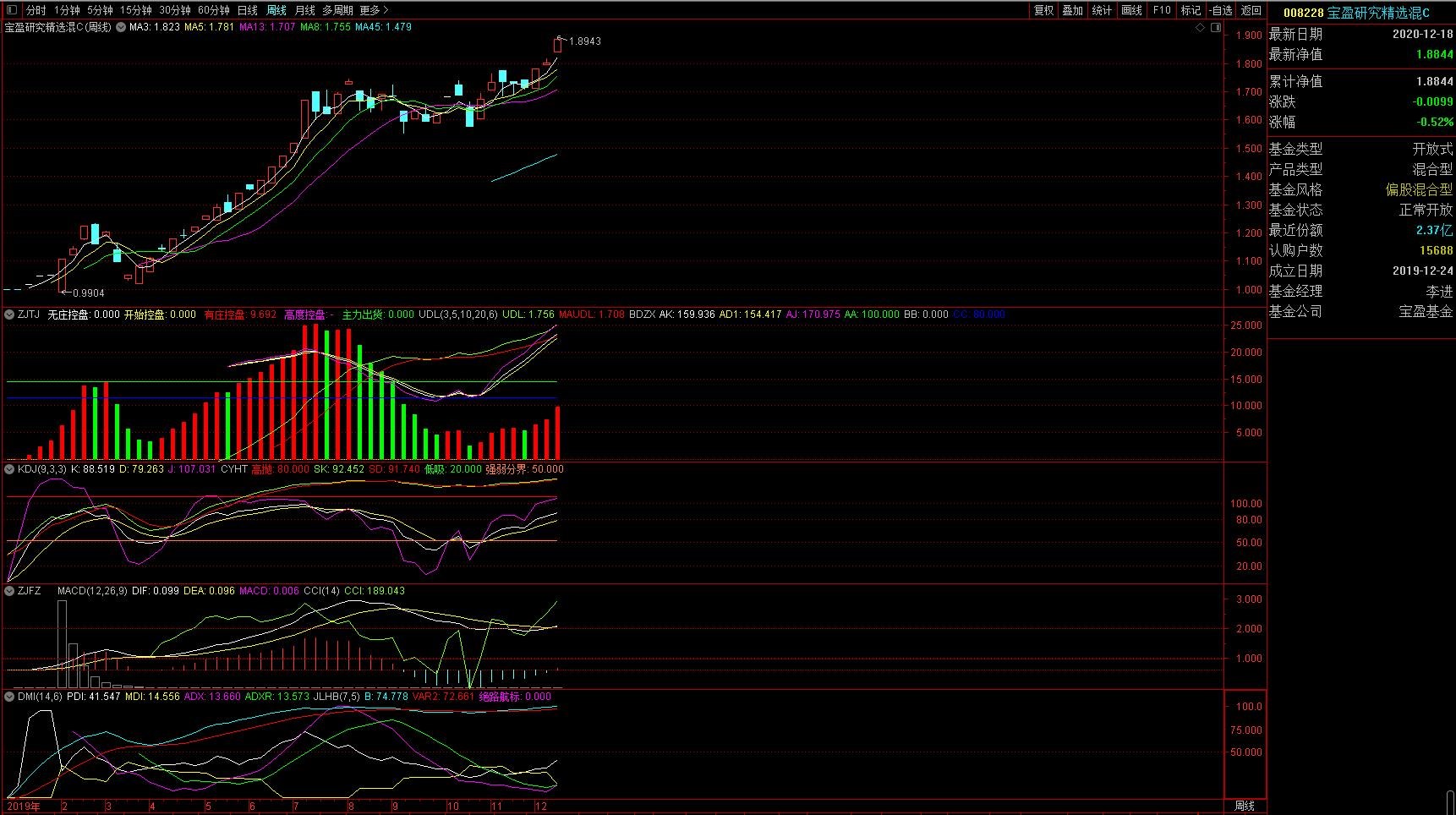1456x815 pixels.
Task: Open the KDJ indicator dropdown arrow
Action: (9, 469)
